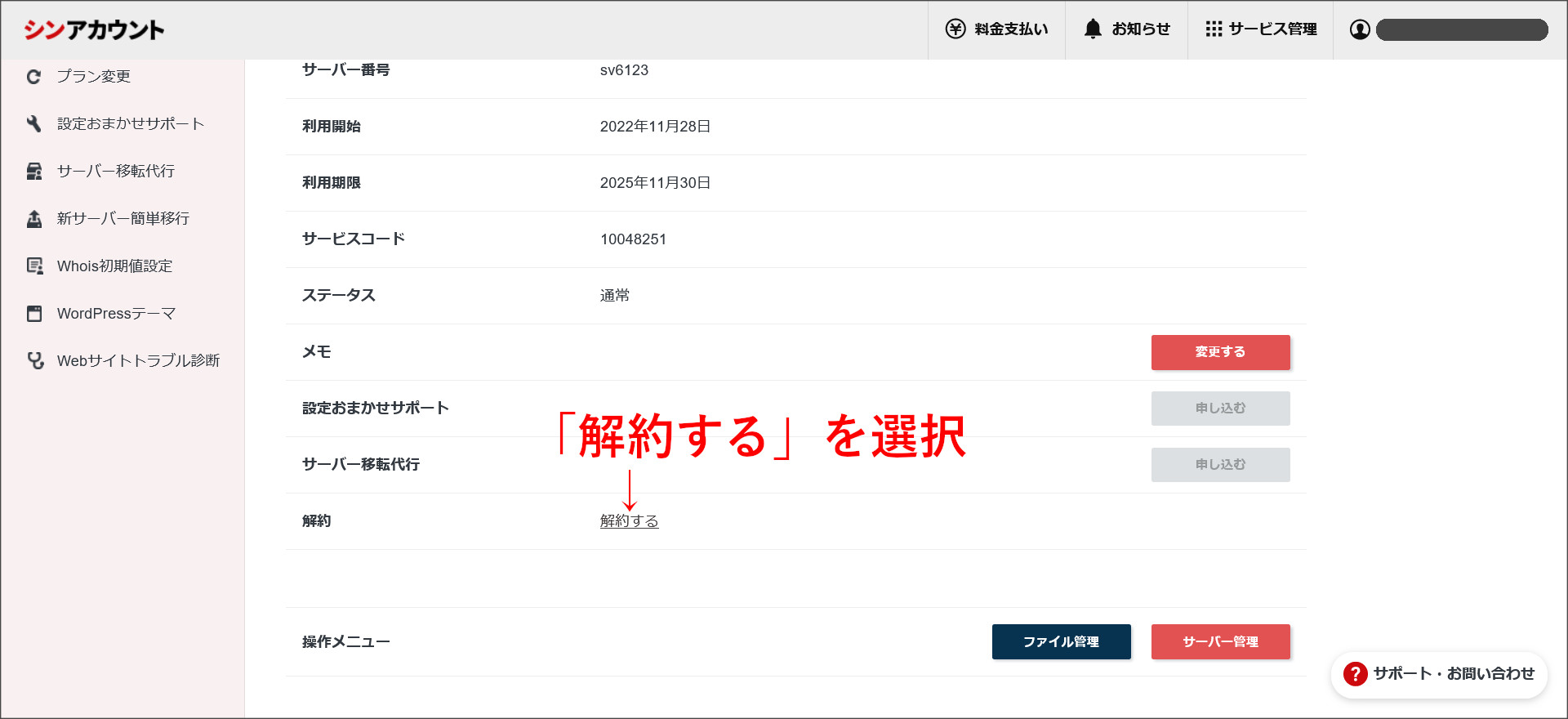1568x719 pixels.
Task: Open notifications via the bell icon
Action: [x=1093, y=29]
